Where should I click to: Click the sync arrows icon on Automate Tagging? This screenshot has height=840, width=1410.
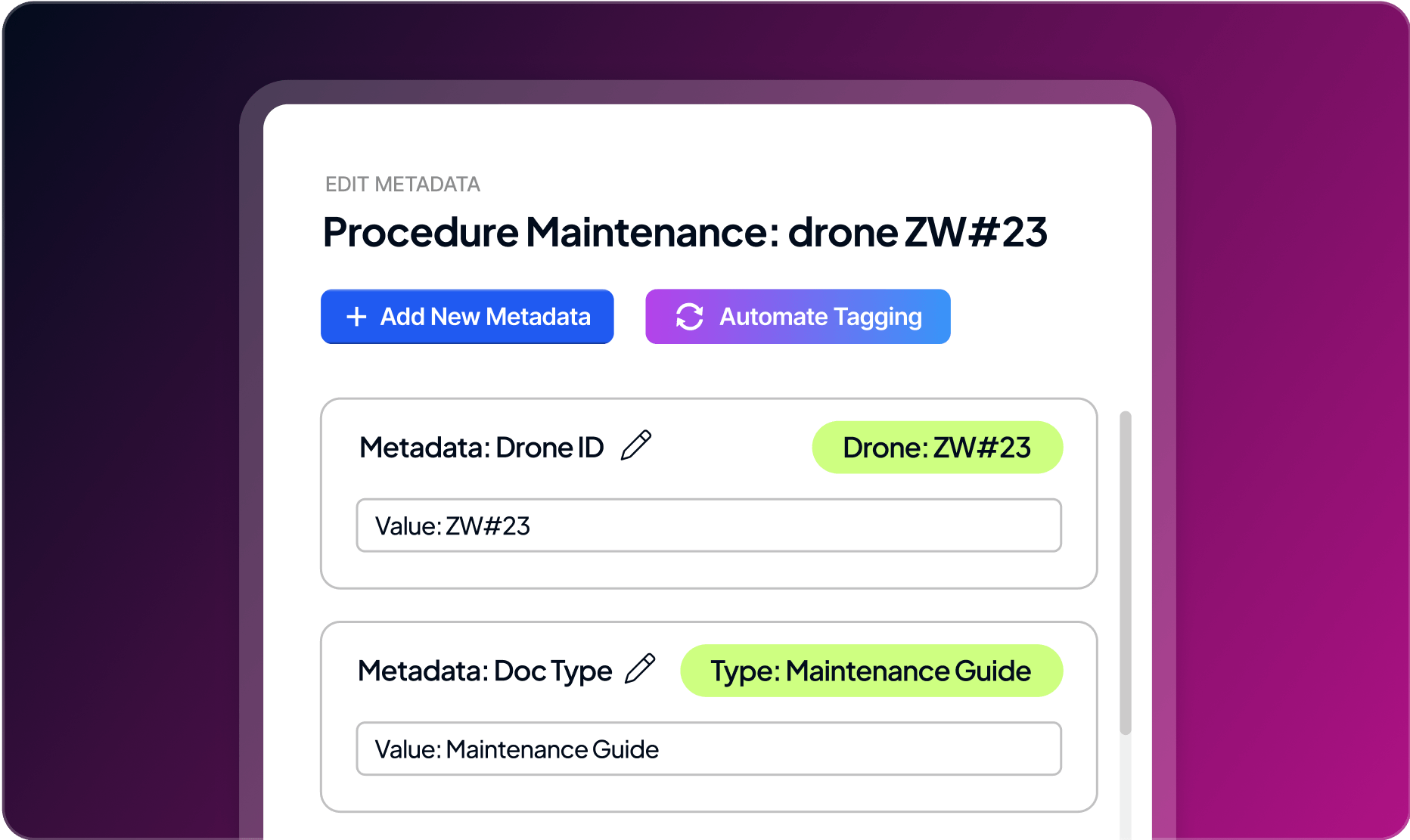pos(689,317)
